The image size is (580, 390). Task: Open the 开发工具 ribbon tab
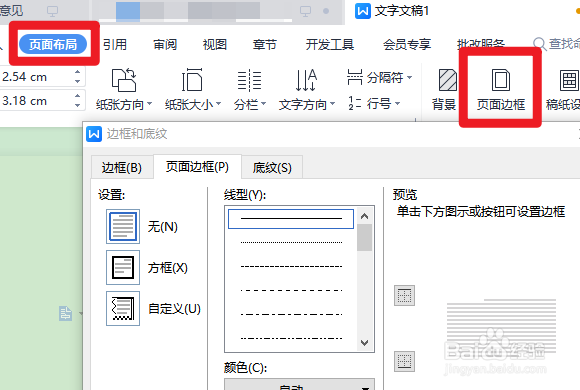point(330,44)
